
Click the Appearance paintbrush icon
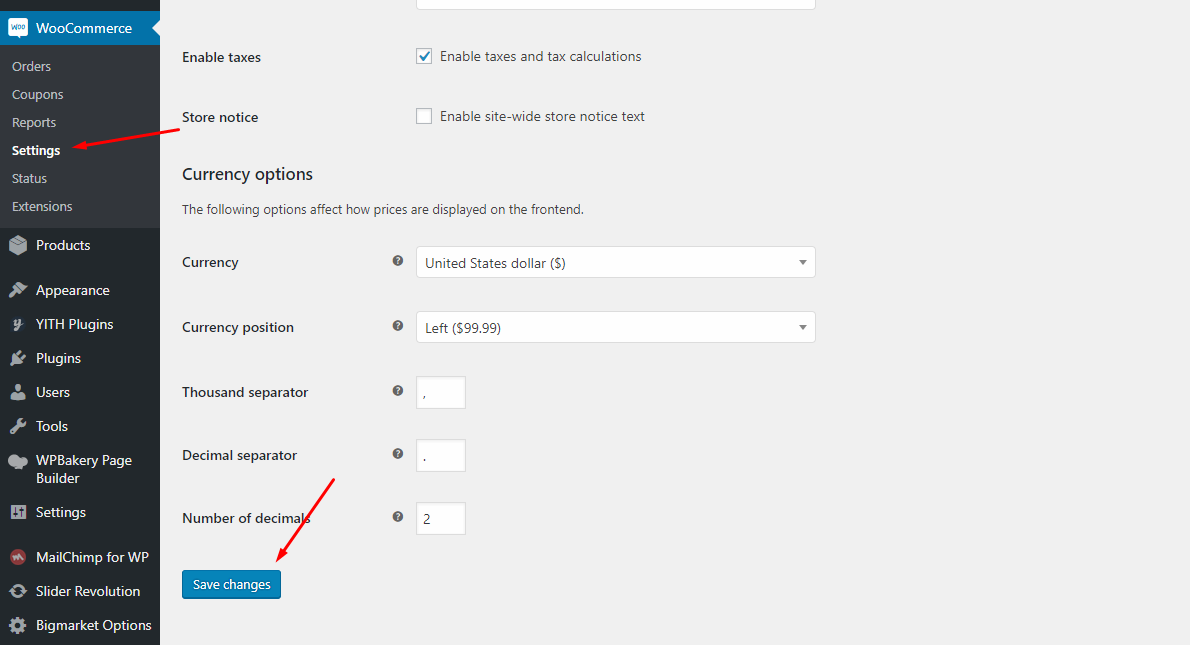click(x=18, y=290)
